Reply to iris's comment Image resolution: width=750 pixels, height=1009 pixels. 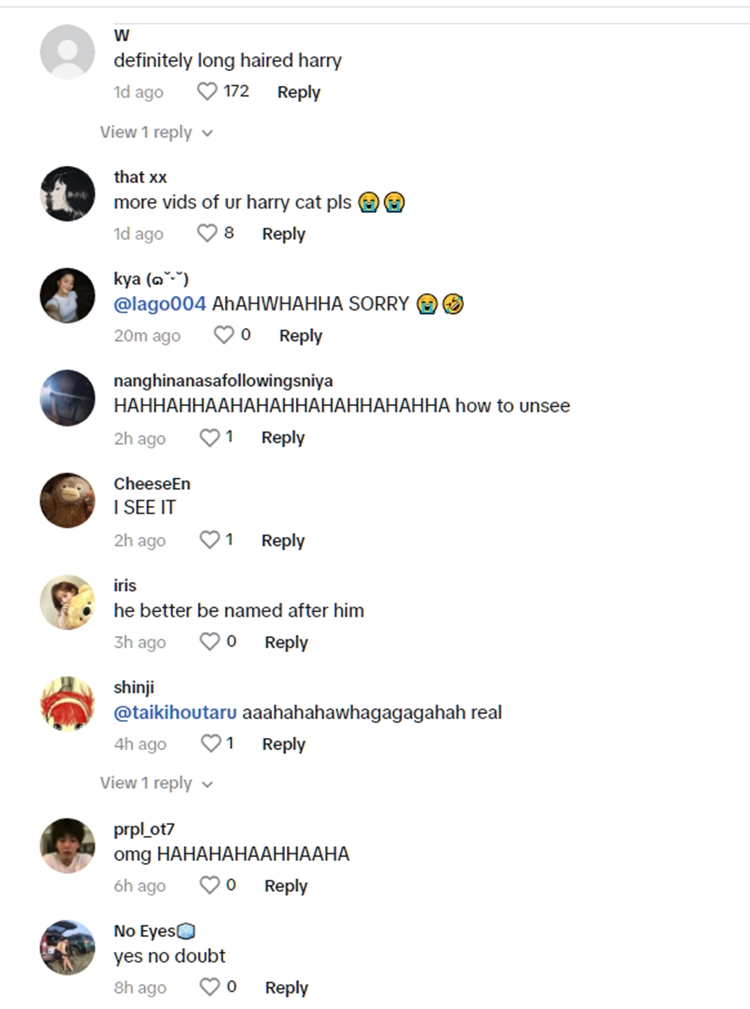(x=286, y=642)
